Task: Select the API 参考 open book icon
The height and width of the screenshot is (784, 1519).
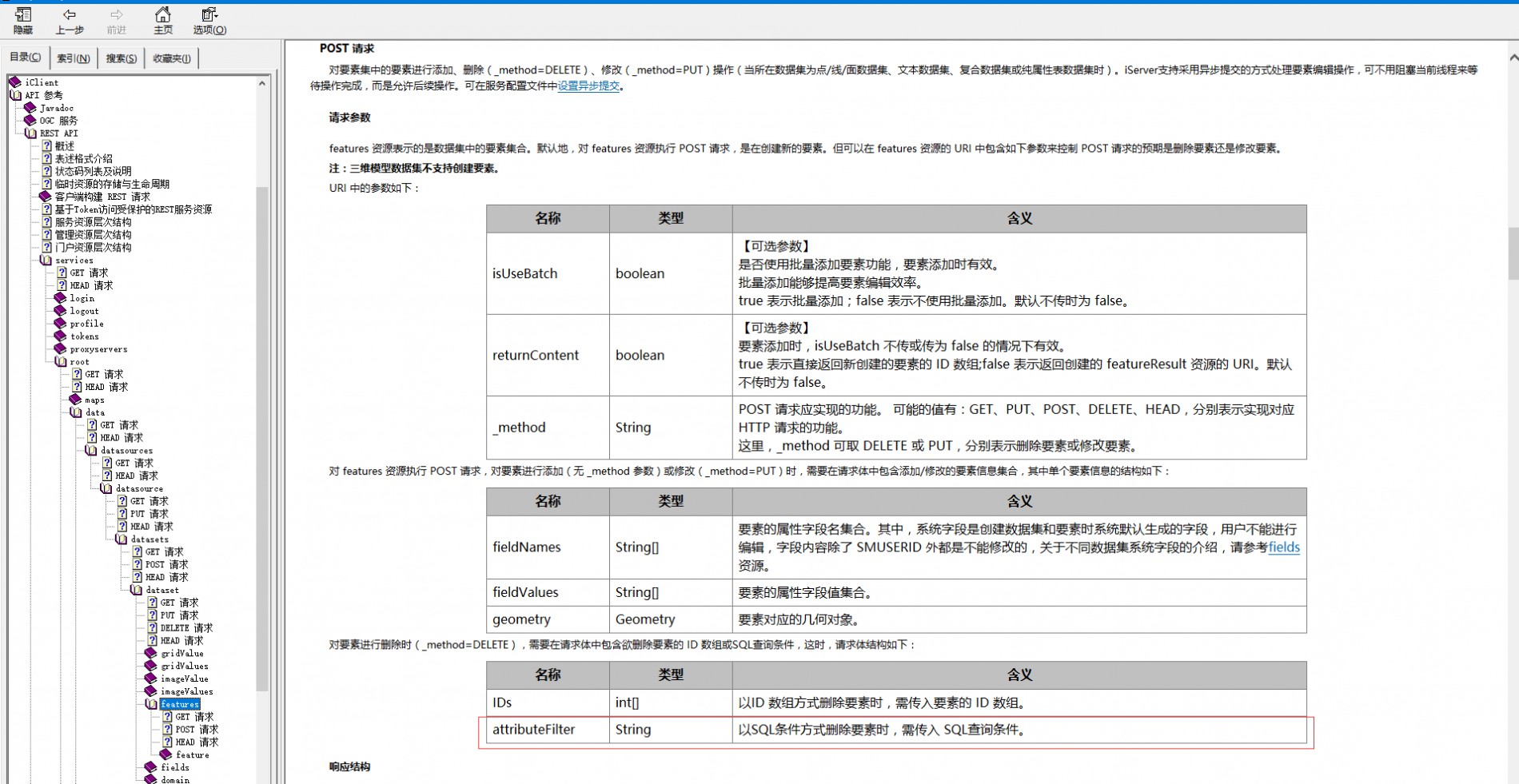Action: [x=16, y=95]
